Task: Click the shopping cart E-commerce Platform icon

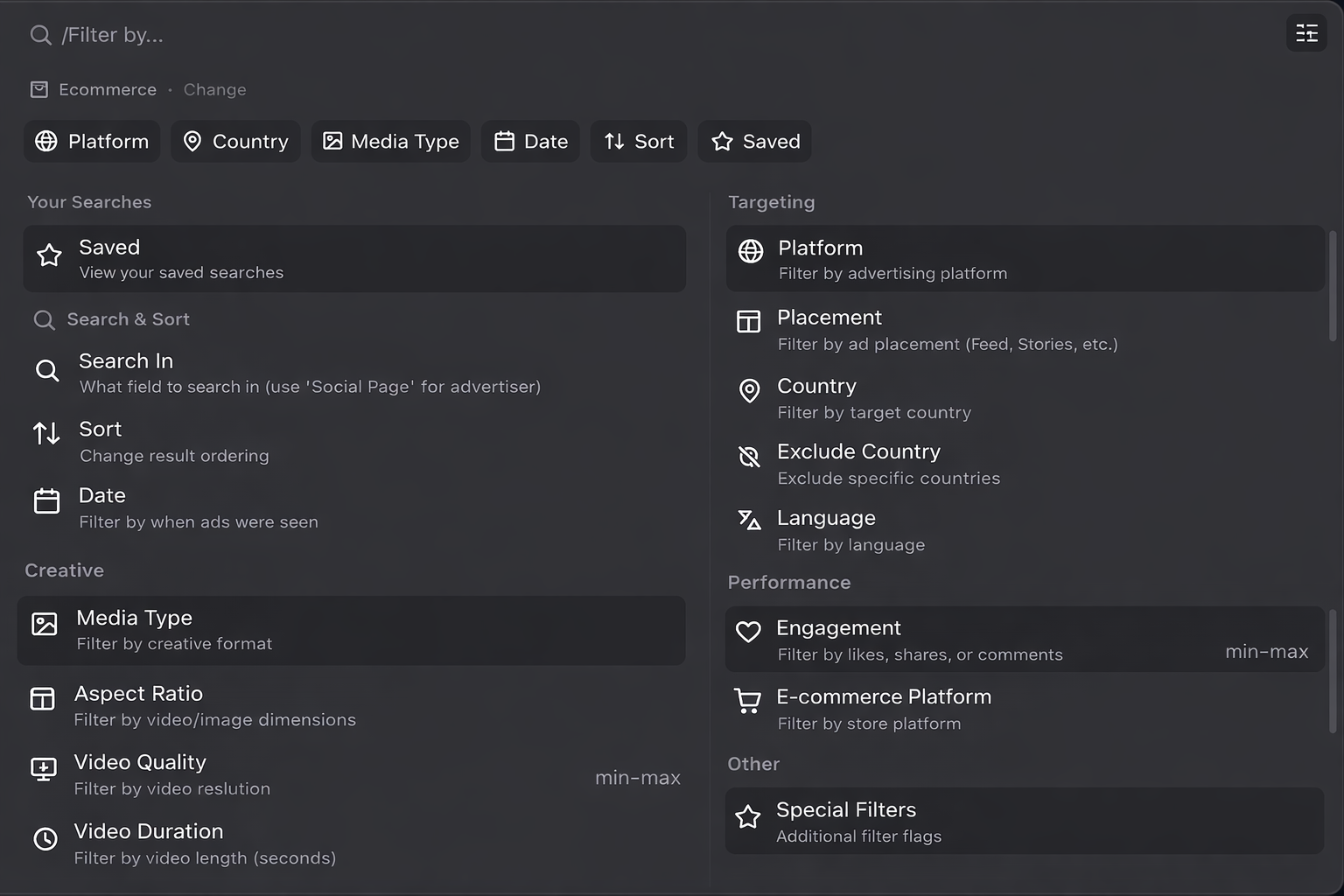Action: pos(748,701)
